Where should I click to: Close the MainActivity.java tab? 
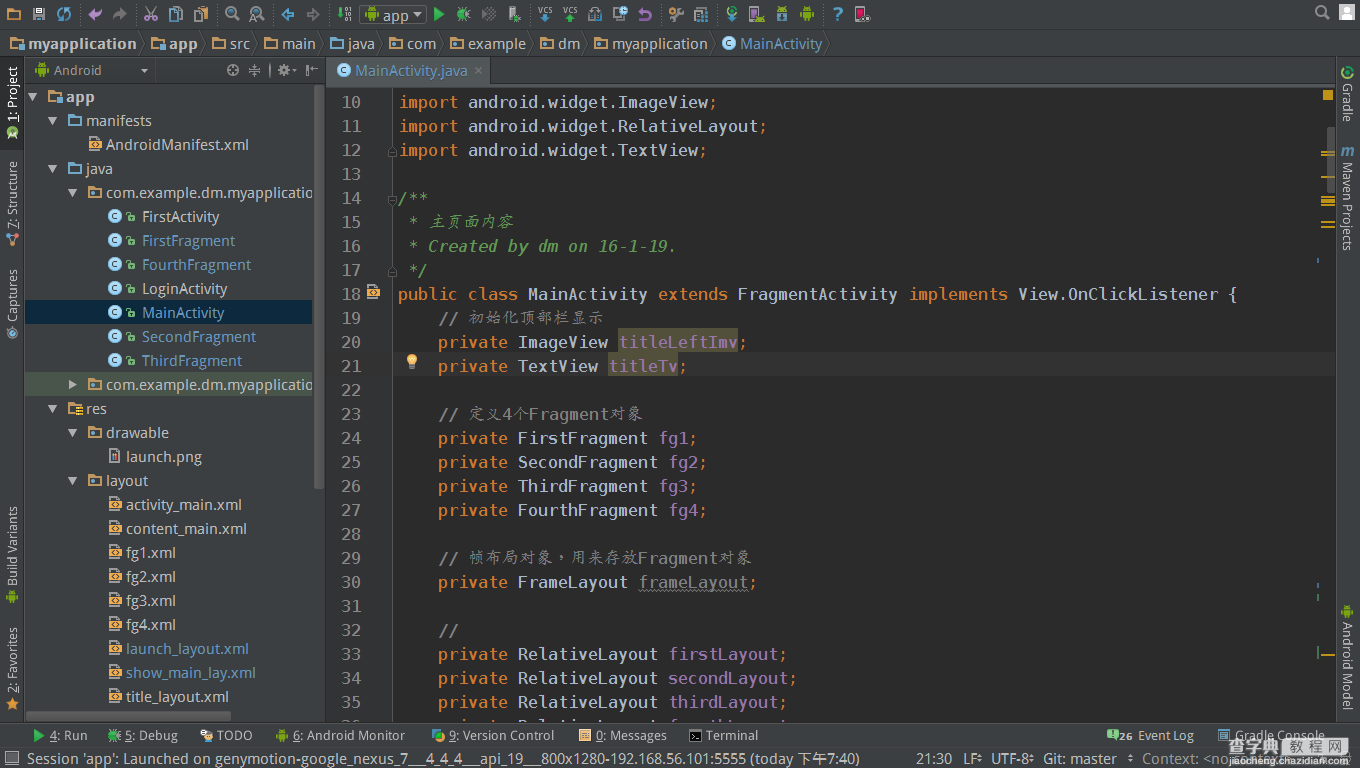[479, 70]
